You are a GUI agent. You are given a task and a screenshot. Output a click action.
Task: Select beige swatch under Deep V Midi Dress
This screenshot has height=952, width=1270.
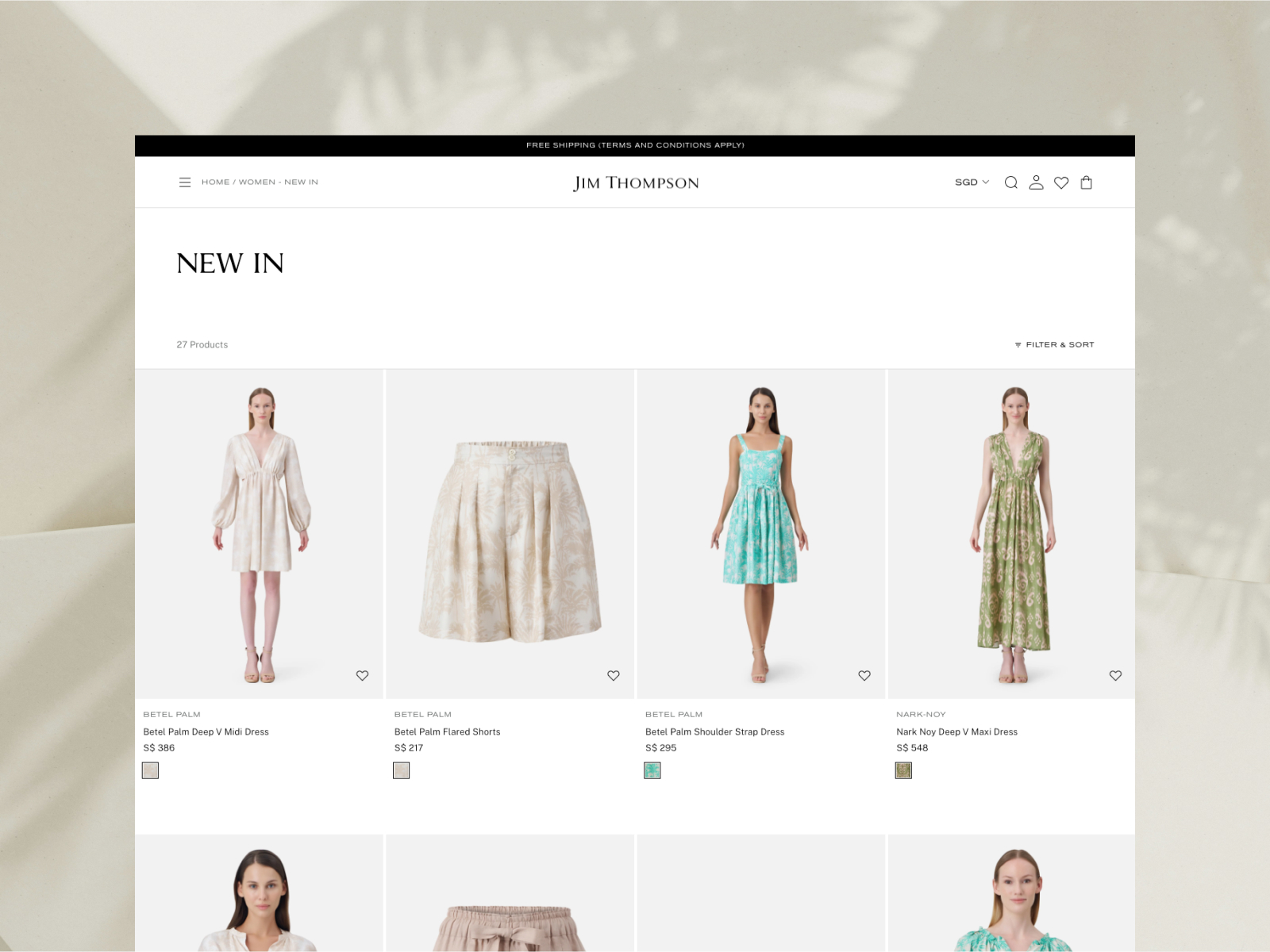150,770
